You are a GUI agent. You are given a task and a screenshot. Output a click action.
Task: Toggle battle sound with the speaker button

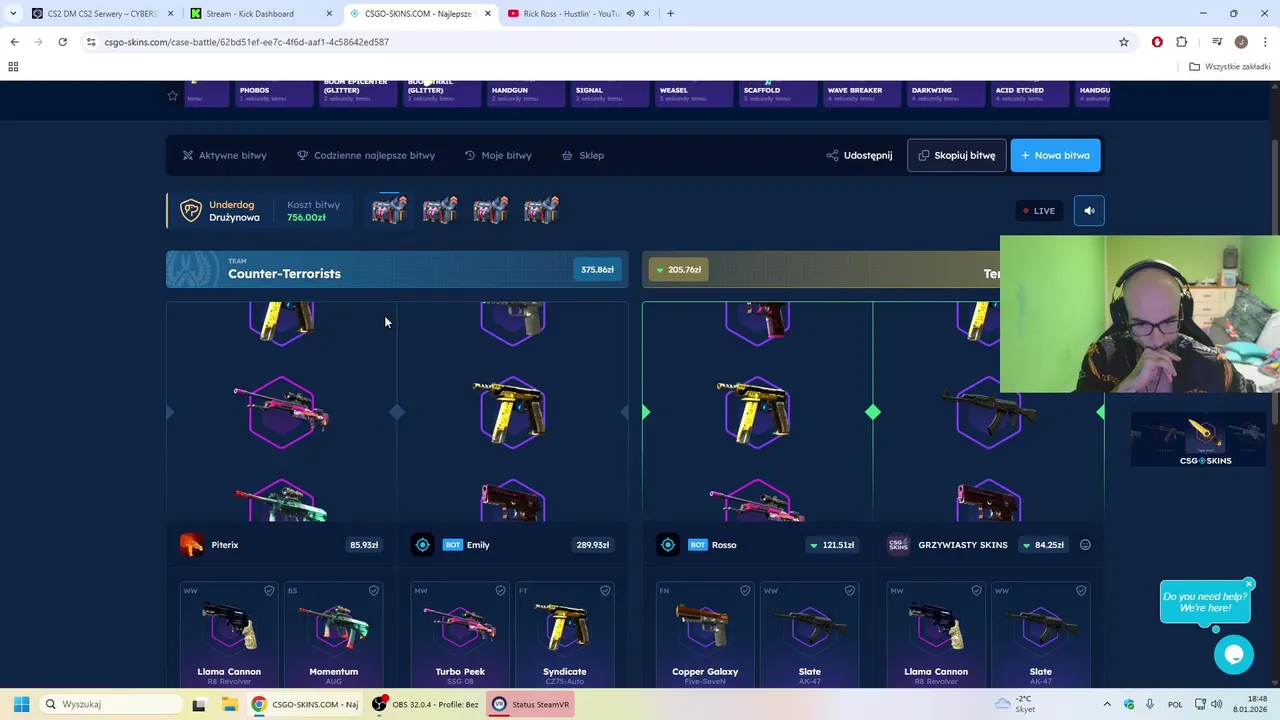[x=1089, y=211]
